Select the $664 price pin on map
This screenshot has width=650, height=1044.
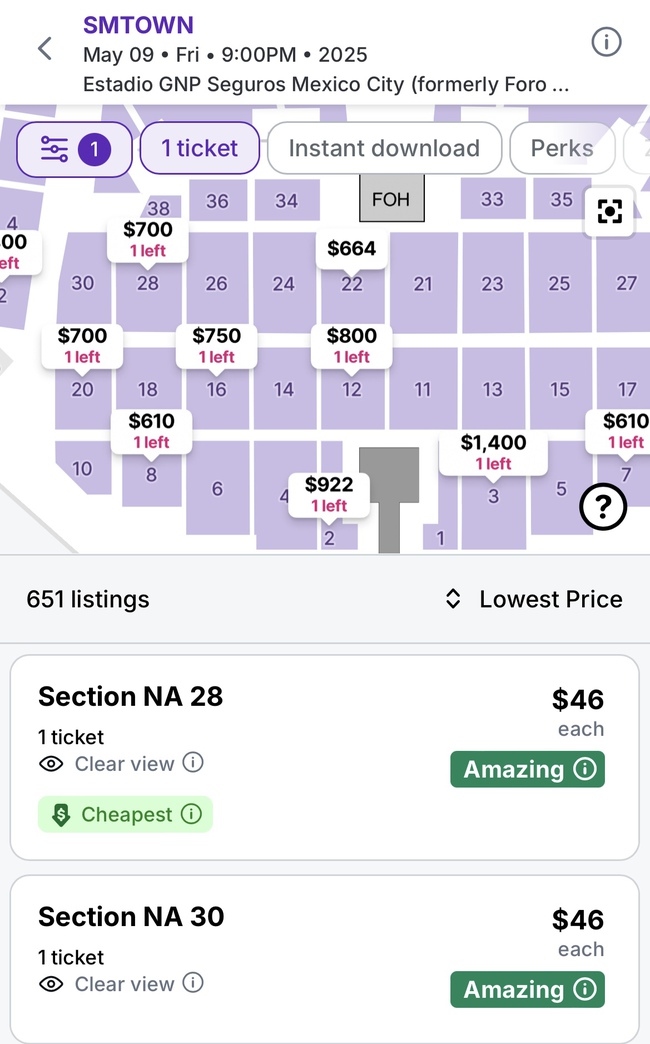352,249
